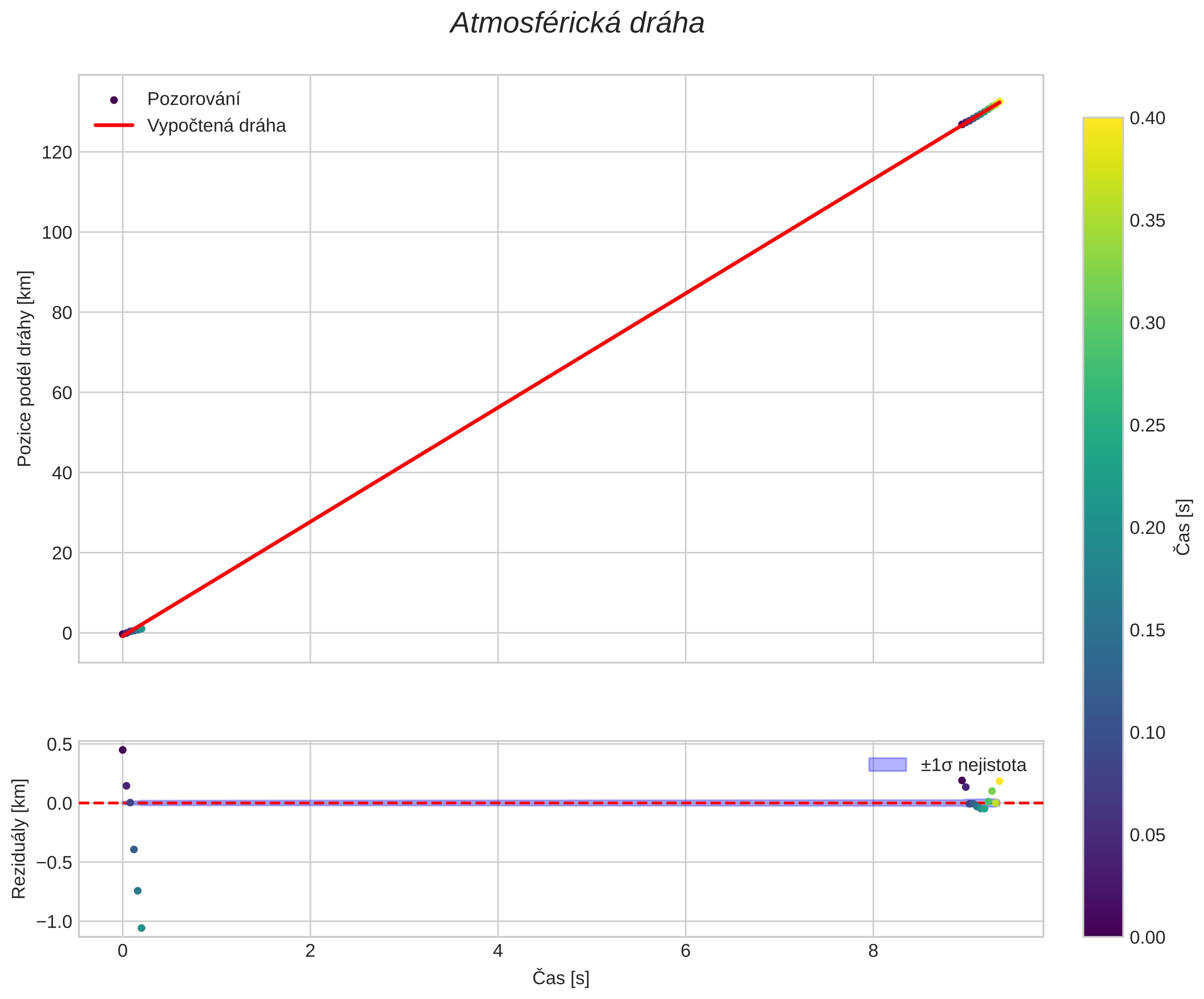Select the topmost dark purple residual point
The width and height of the screenshot is (1204, 999).
point(123,750)
